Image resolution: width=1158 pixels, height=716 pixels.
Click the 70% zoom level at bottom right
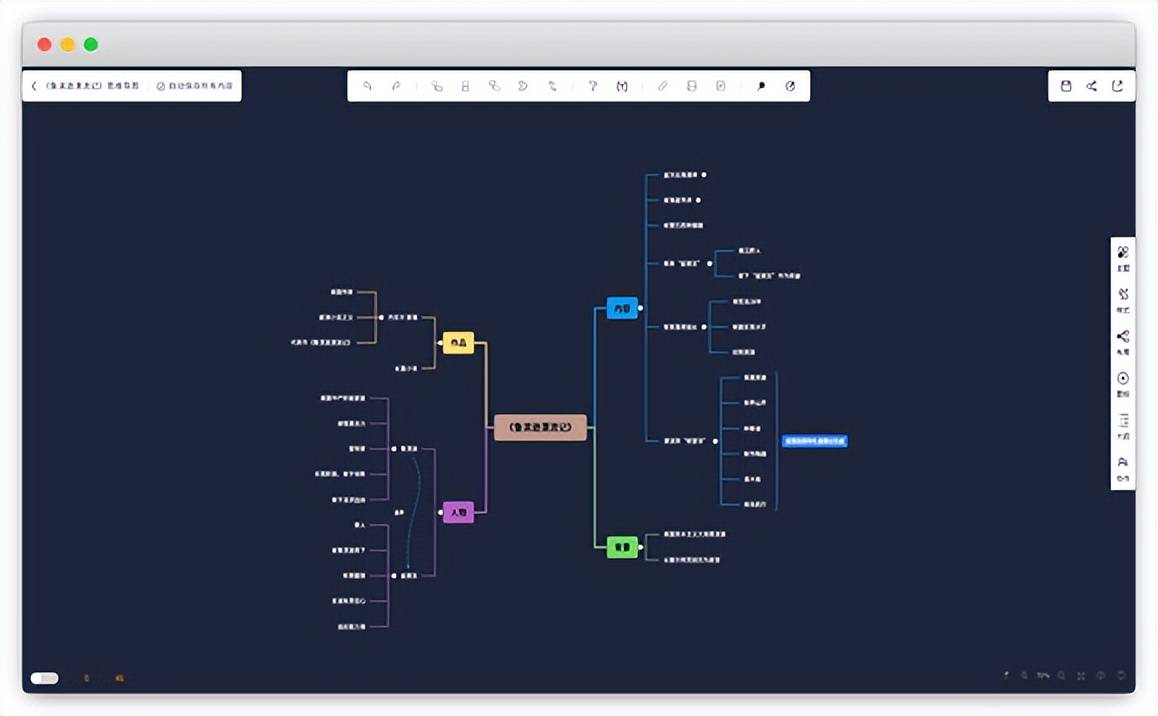1043,675
